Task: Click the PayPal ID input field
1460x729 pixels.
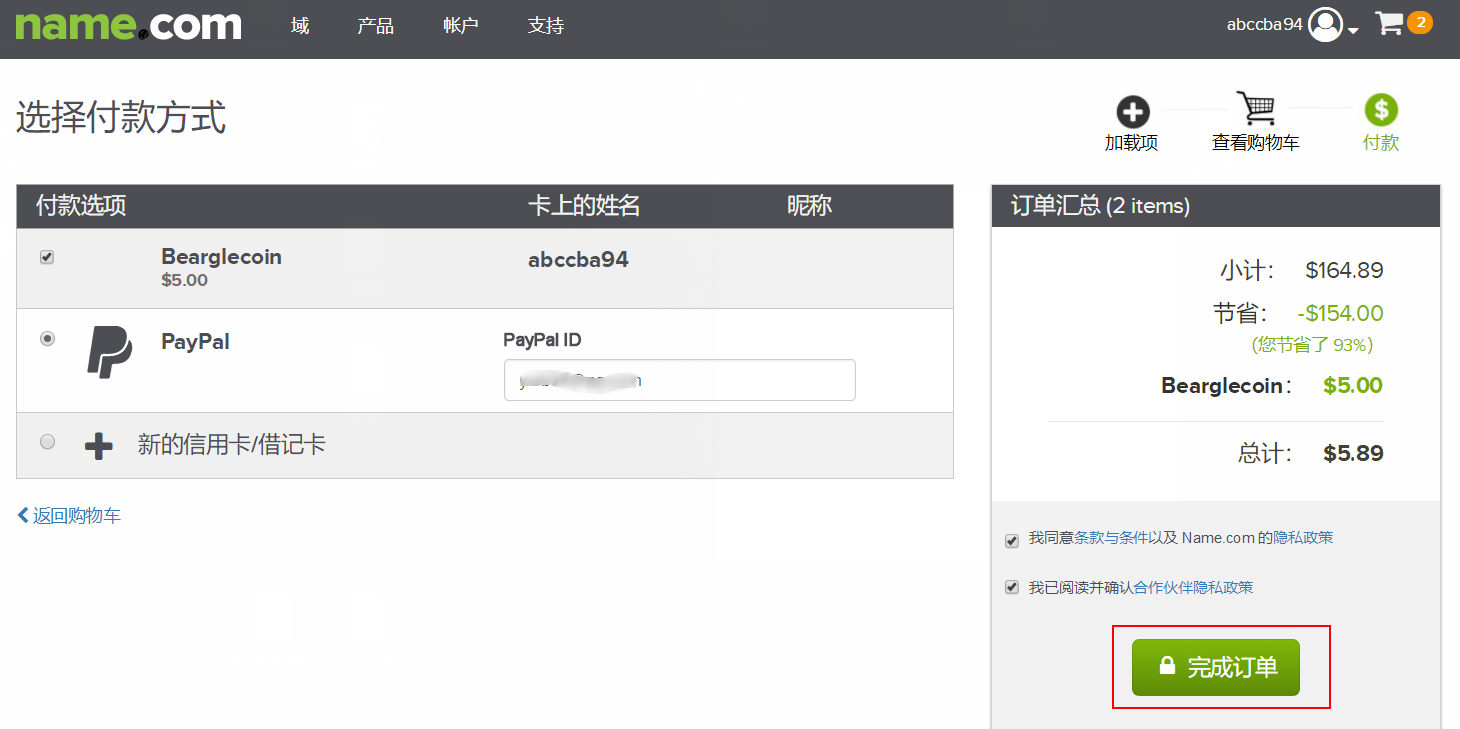Action: click(x=680, y=380)
